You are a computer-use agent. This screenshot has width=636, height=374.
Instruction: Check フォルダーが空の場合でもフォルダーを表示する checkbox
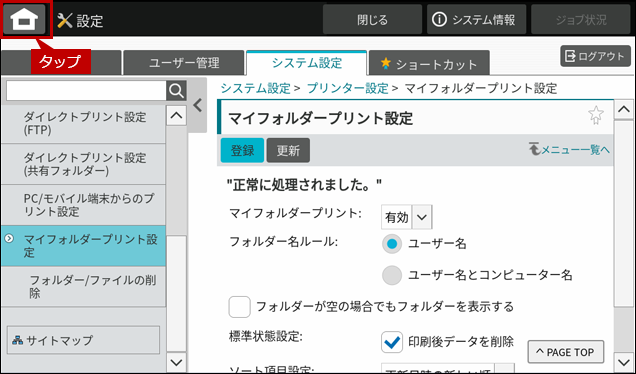[x=239, y=307]
